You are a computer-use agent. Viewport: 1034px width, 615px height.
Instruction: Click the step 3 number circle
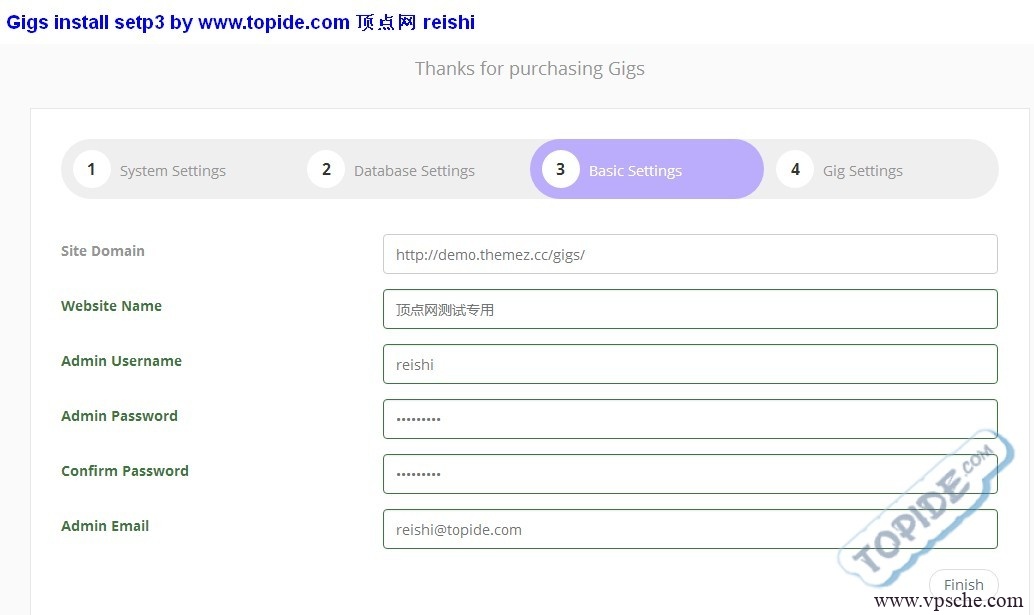[560, 169]
